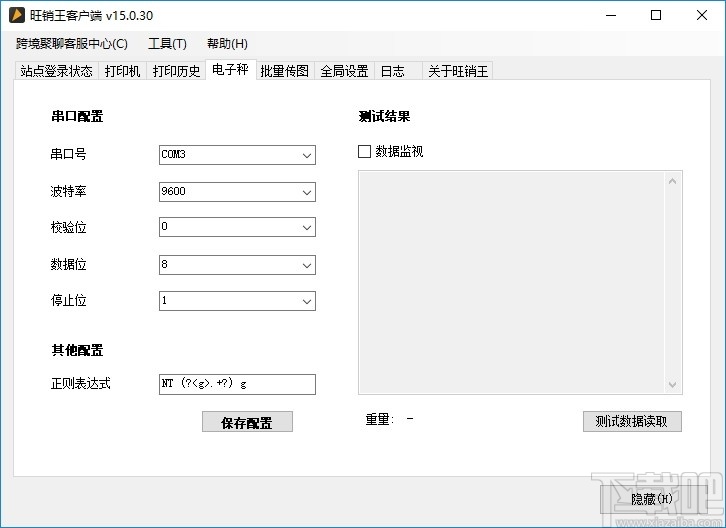Screen dimensions: 726x528
Task: Maximize the 旺销王客户端 window
Action: 656,15
